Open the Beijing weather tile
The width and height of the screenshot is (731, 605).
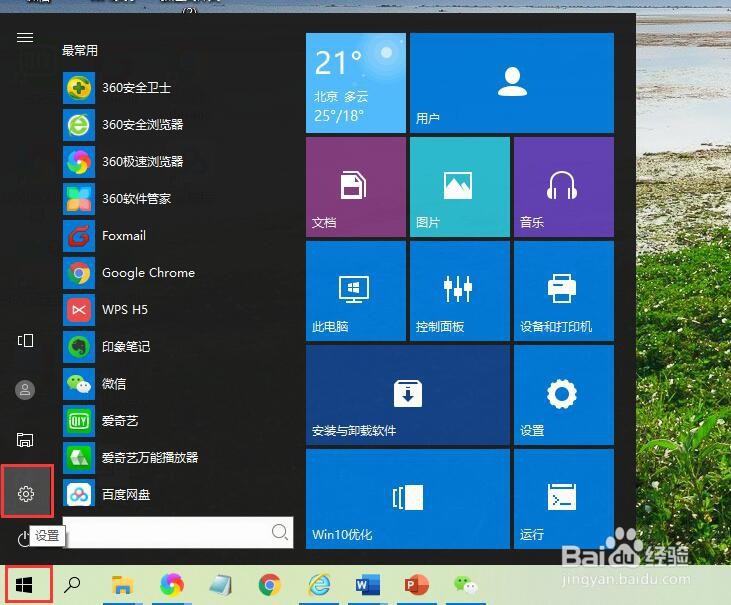[x=356, y=83]
